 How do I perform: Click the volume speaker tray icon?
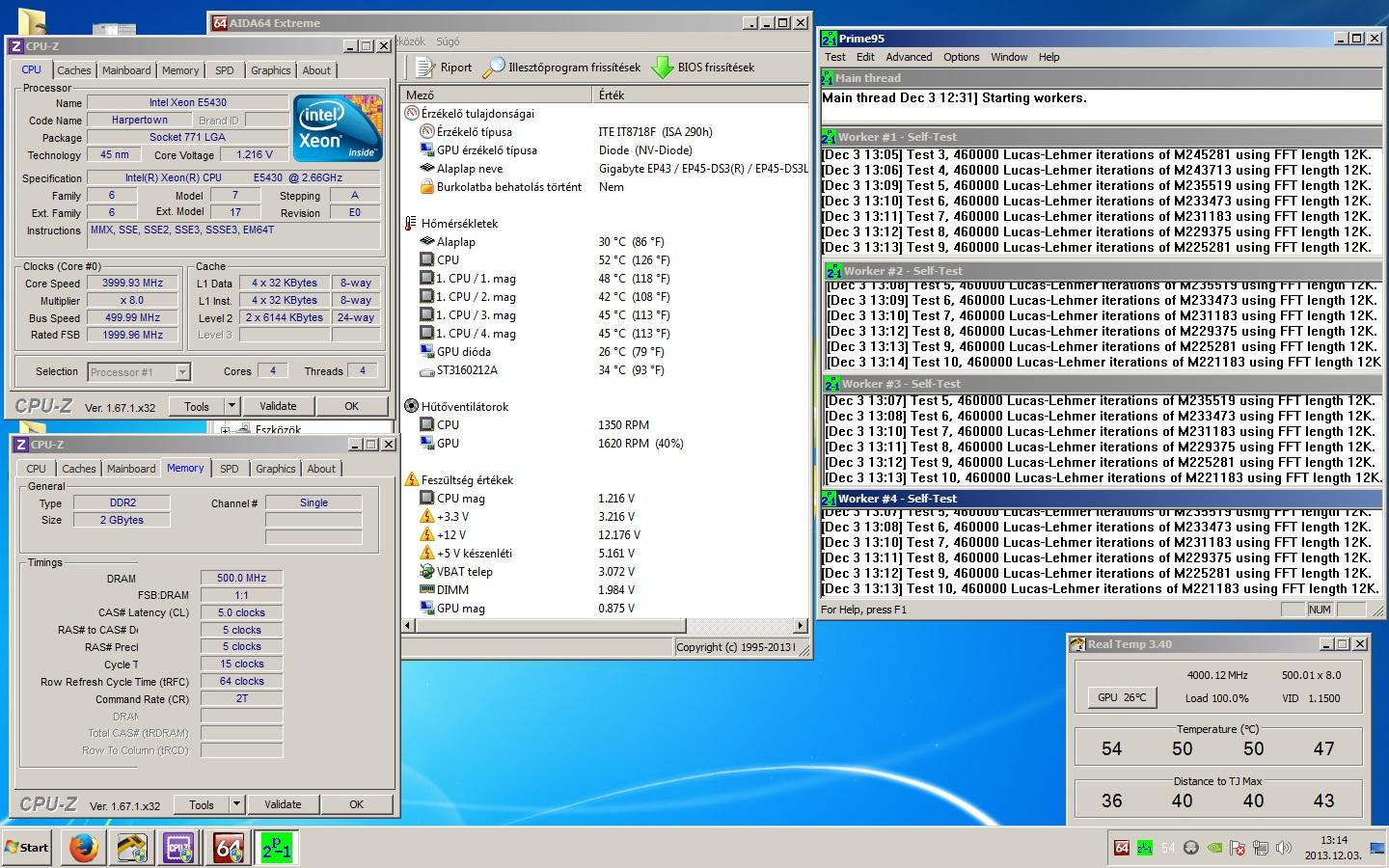point(1284,848)
